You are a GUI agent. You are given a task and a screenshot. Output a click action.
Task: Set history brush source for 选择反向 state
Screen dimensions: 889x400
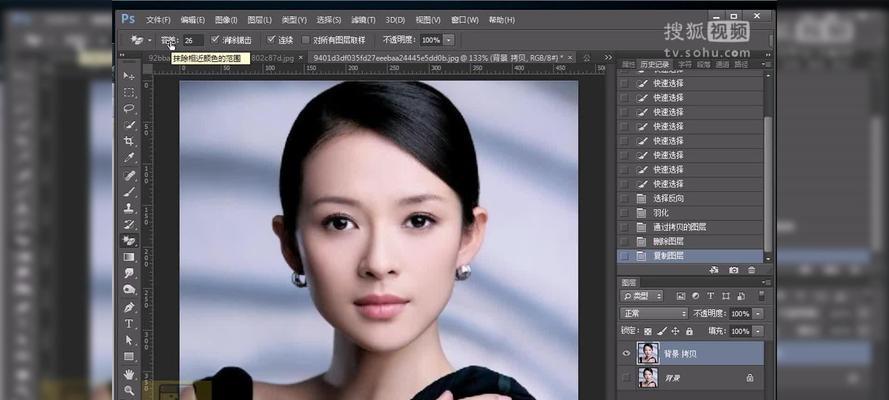tap(624, 198)
